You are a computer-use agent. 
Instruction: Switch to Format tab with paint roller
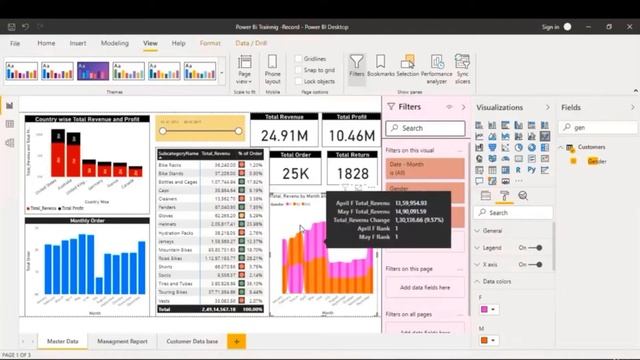504,196
